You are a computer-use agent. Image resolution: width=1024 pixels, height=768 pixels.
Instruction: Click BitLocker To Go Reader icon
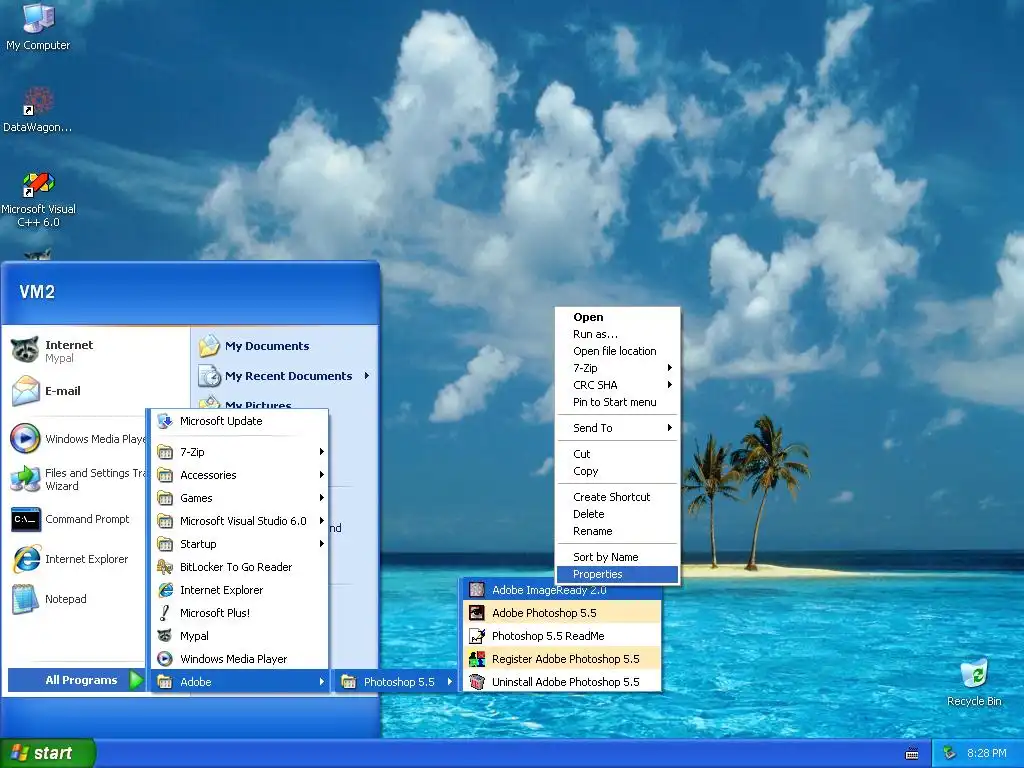point(165,567)
